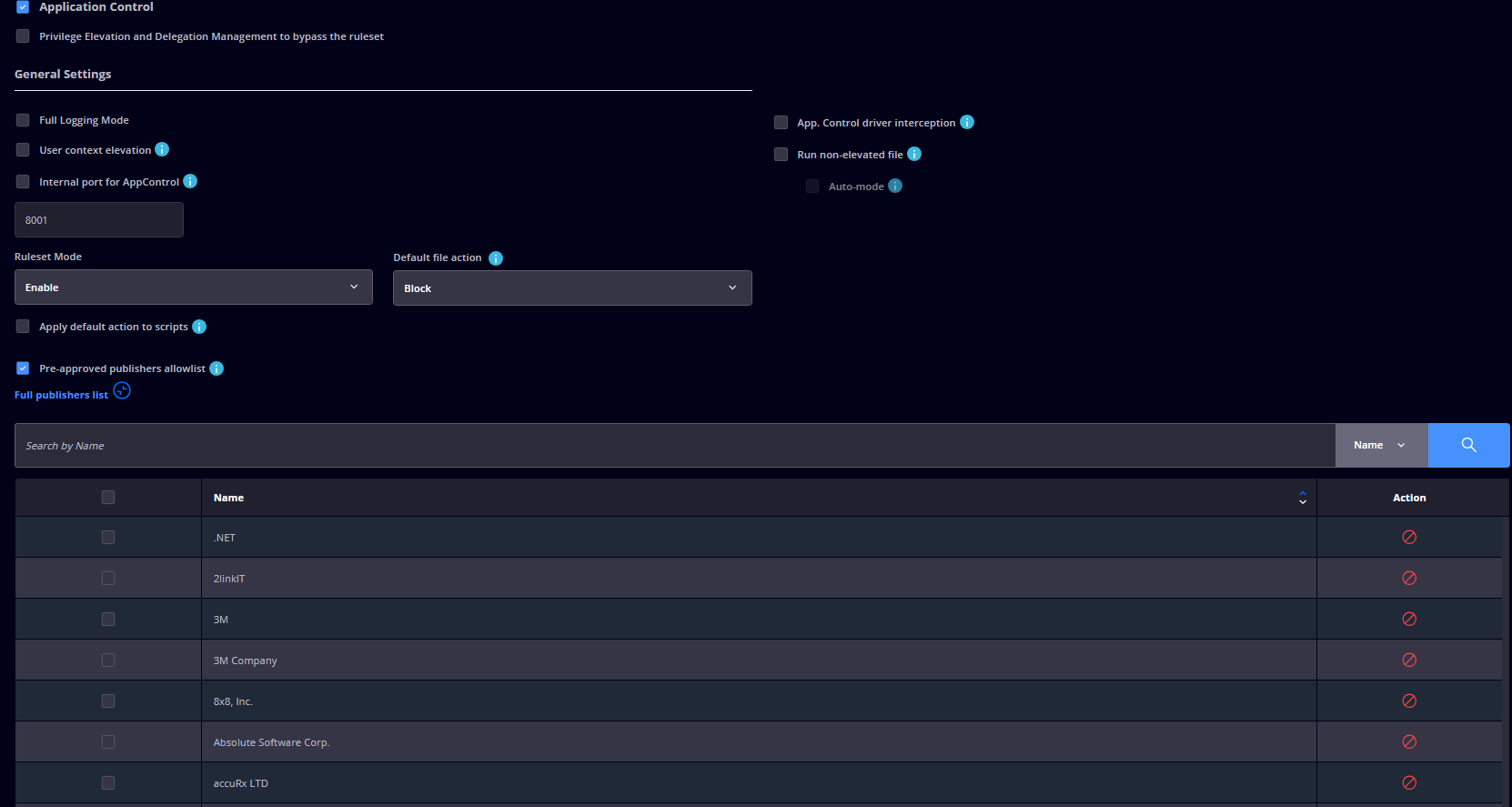The width and height of the screenshot is (1512, 807).
Task: Click block icon for .NET publisher
Action: 1409,537
